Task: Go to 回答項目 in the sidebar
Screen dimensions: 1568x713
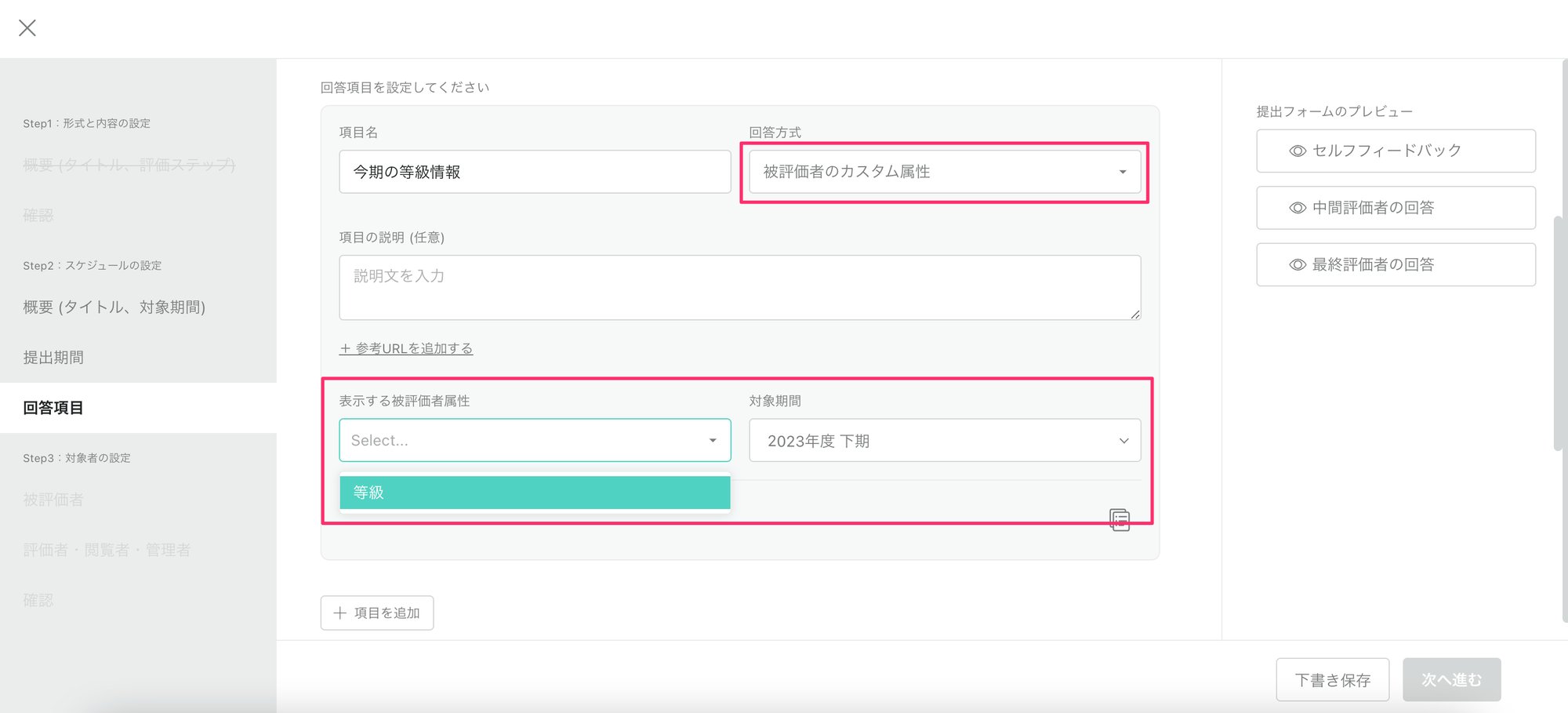Action: (x=53, y=408)
